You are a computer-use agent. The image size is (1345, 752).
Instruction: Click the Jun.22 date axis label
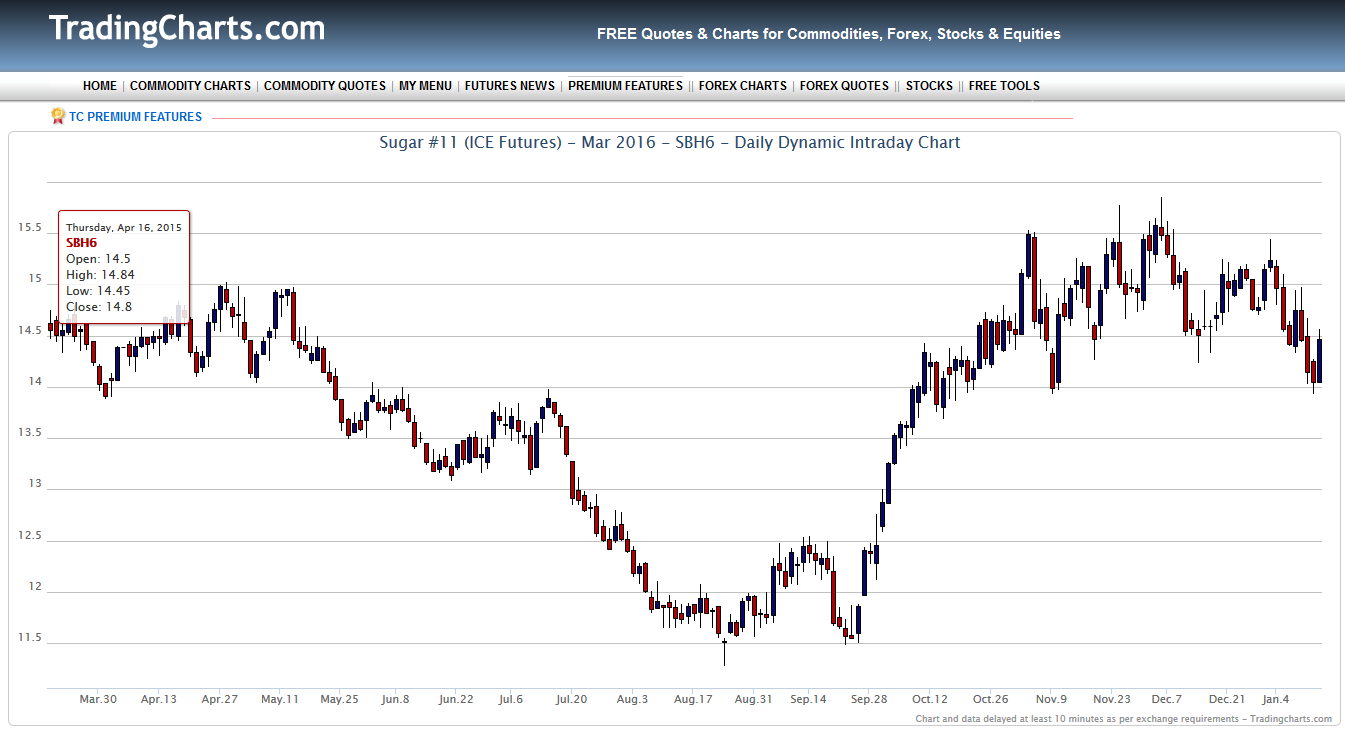[x=456, y=700]
